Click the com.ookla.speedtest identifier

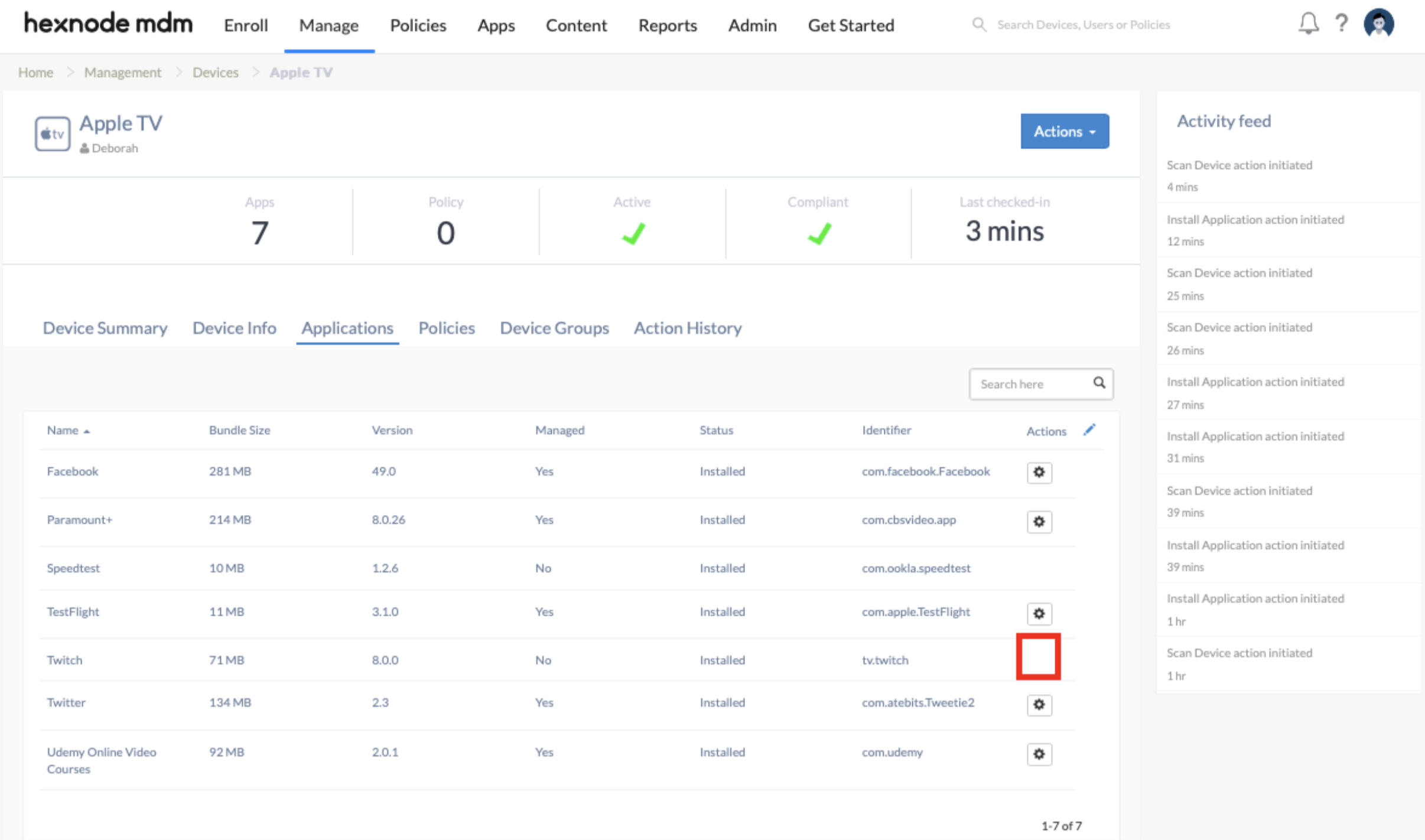(916, 568)
